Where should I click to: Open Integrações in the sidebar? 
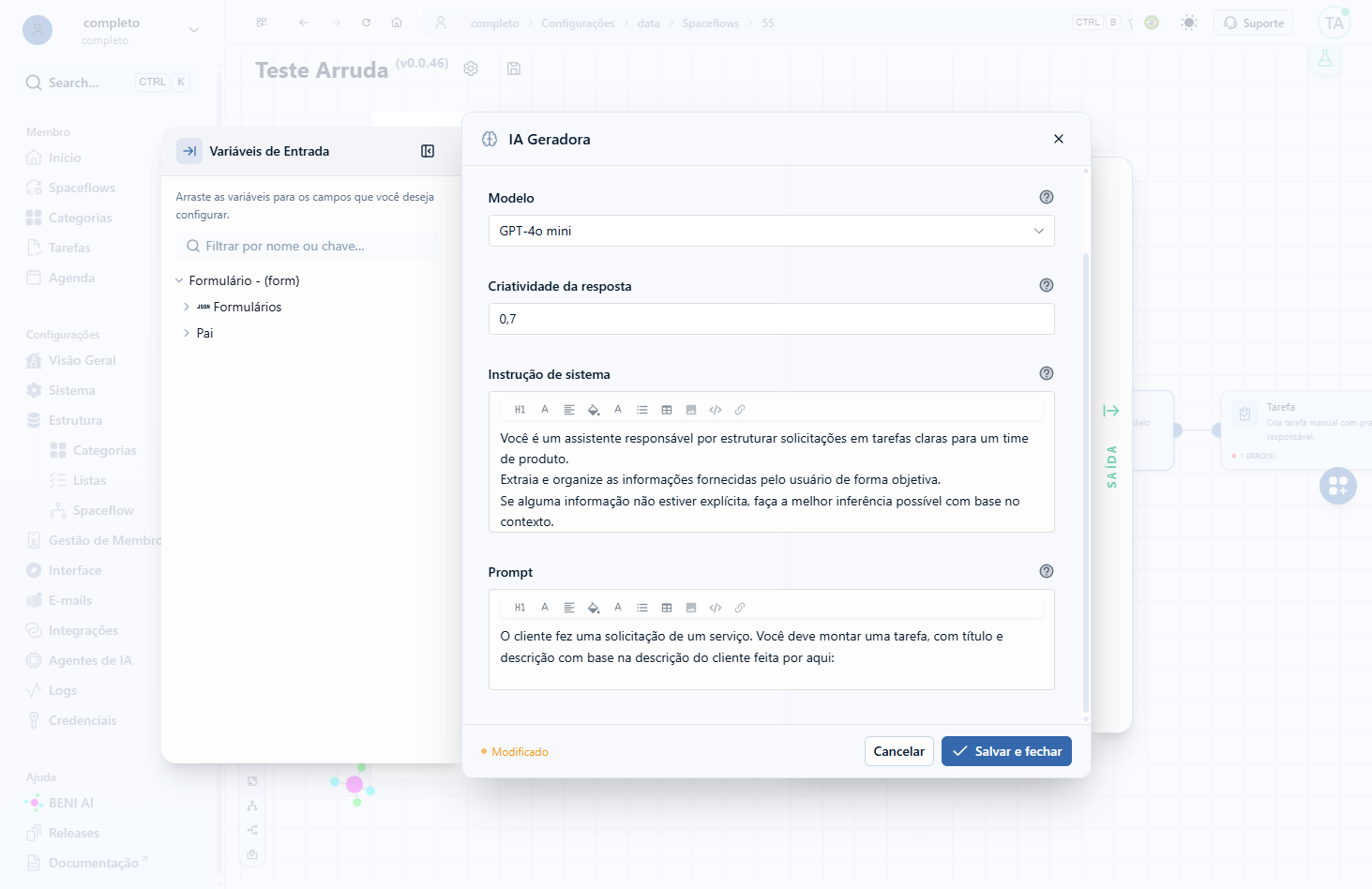(83, 630)
